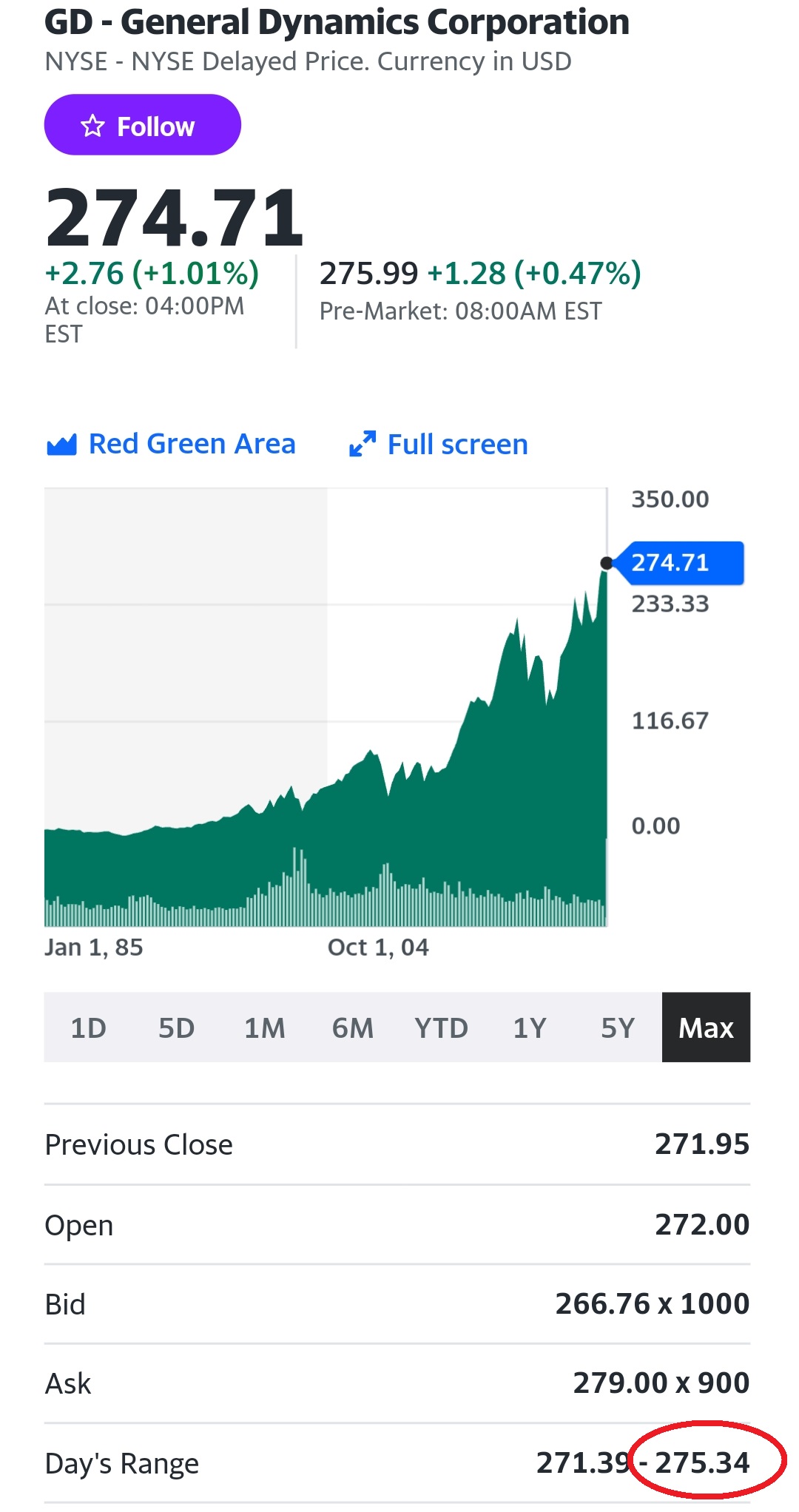The image size is (799, 1512).
Task: Click the Open label
Action: tap(79, 1226)
